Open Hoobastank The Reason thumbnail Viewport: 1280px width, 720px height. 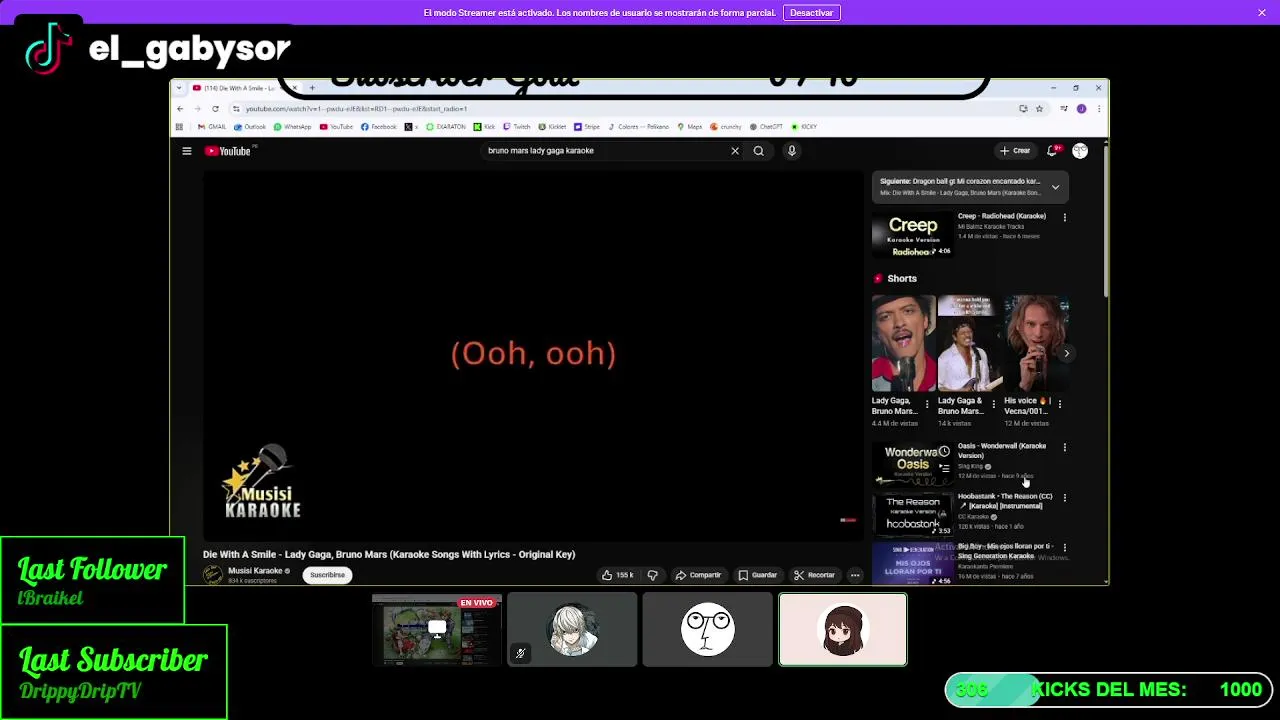912,514
